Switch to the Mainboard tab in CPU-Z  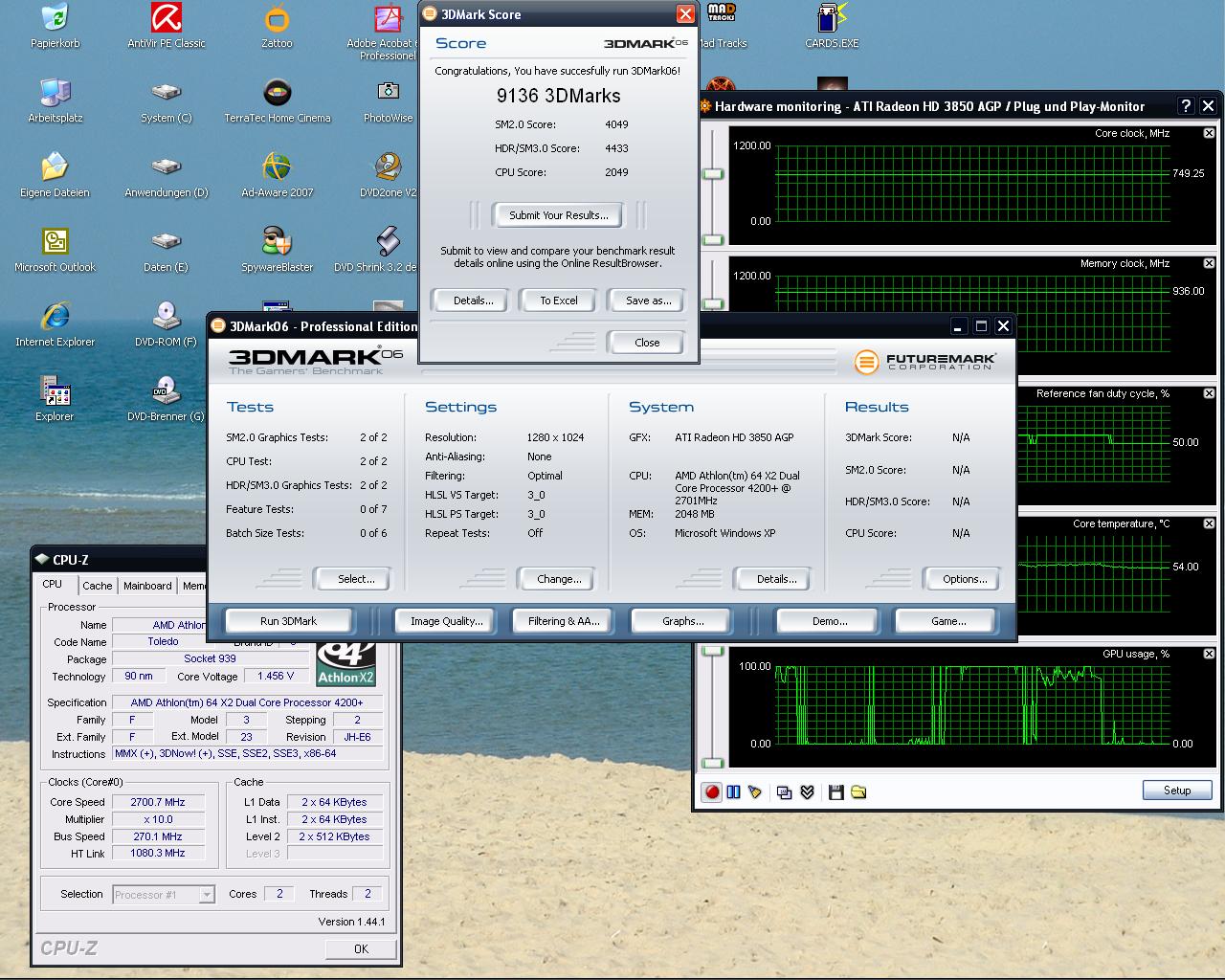click(147, 586)
